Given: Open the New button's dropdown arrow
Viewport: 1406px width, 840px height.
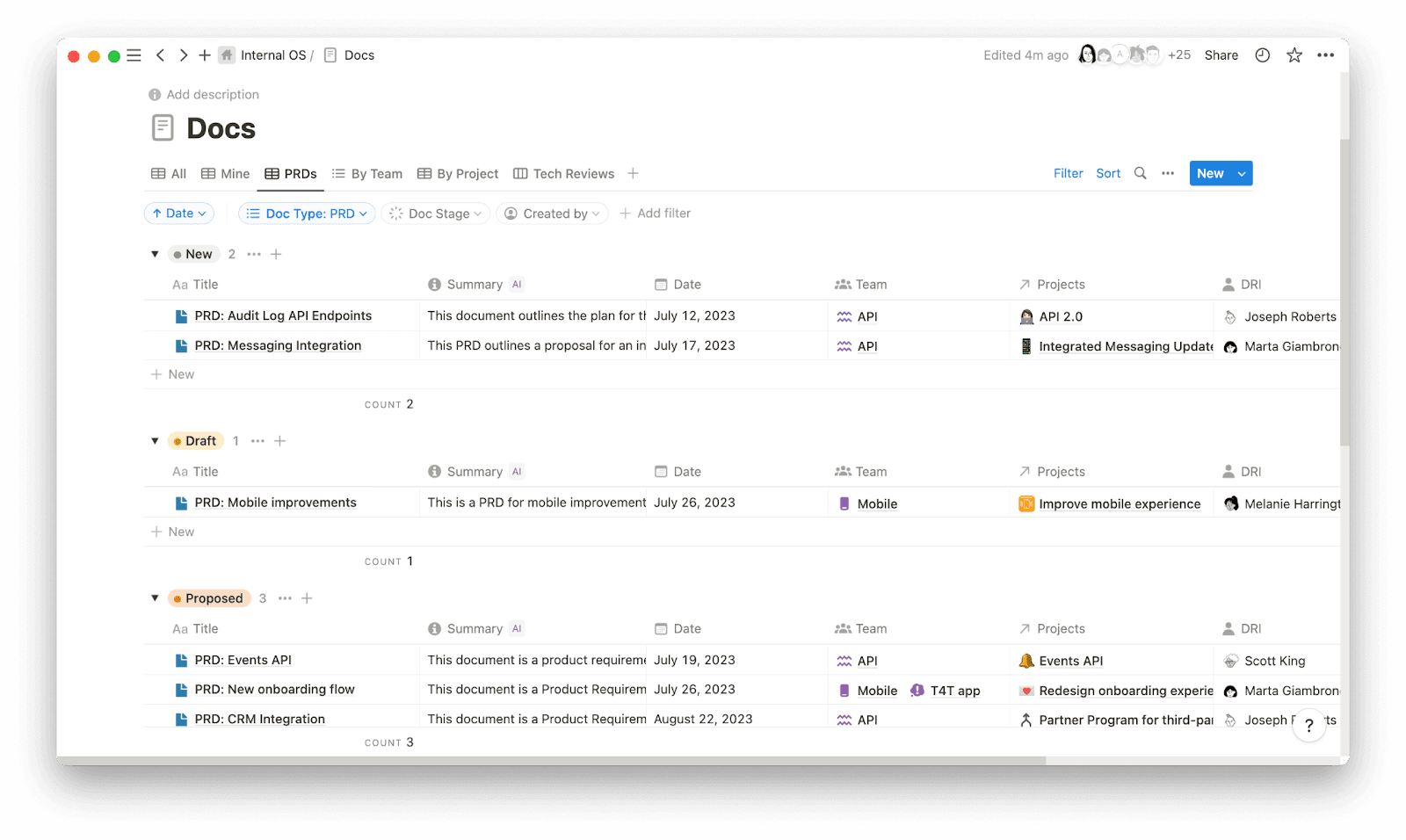Looking at the screenshot, I should pos(1241,173).
